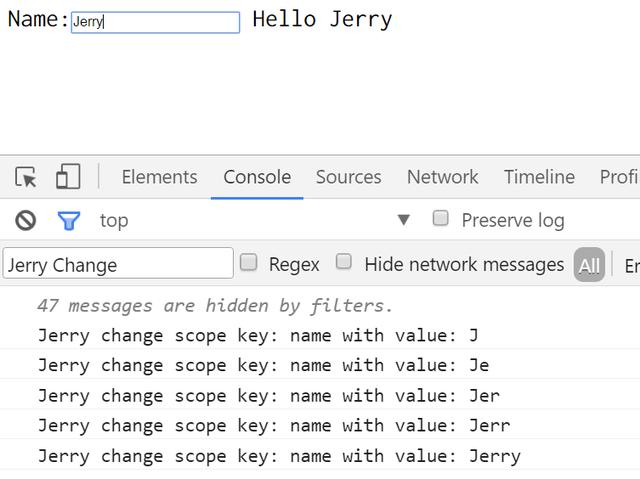
Task: Click the Name input field containing Jerry
Action: pyautogui.click(x=155, y=22)
